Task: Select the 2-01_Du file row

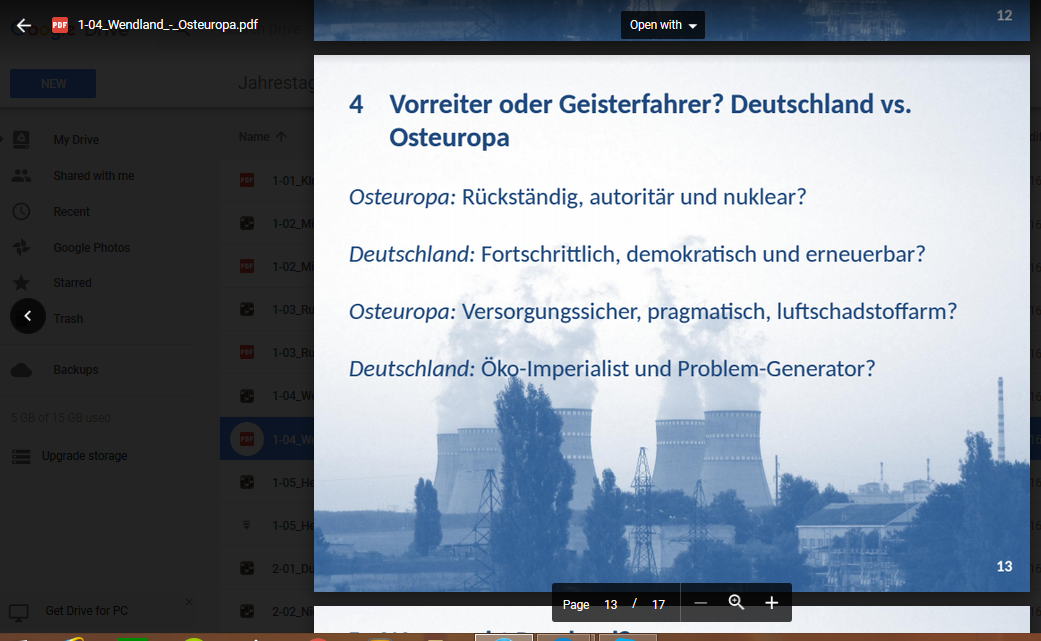Action: [x=267, y=569]
